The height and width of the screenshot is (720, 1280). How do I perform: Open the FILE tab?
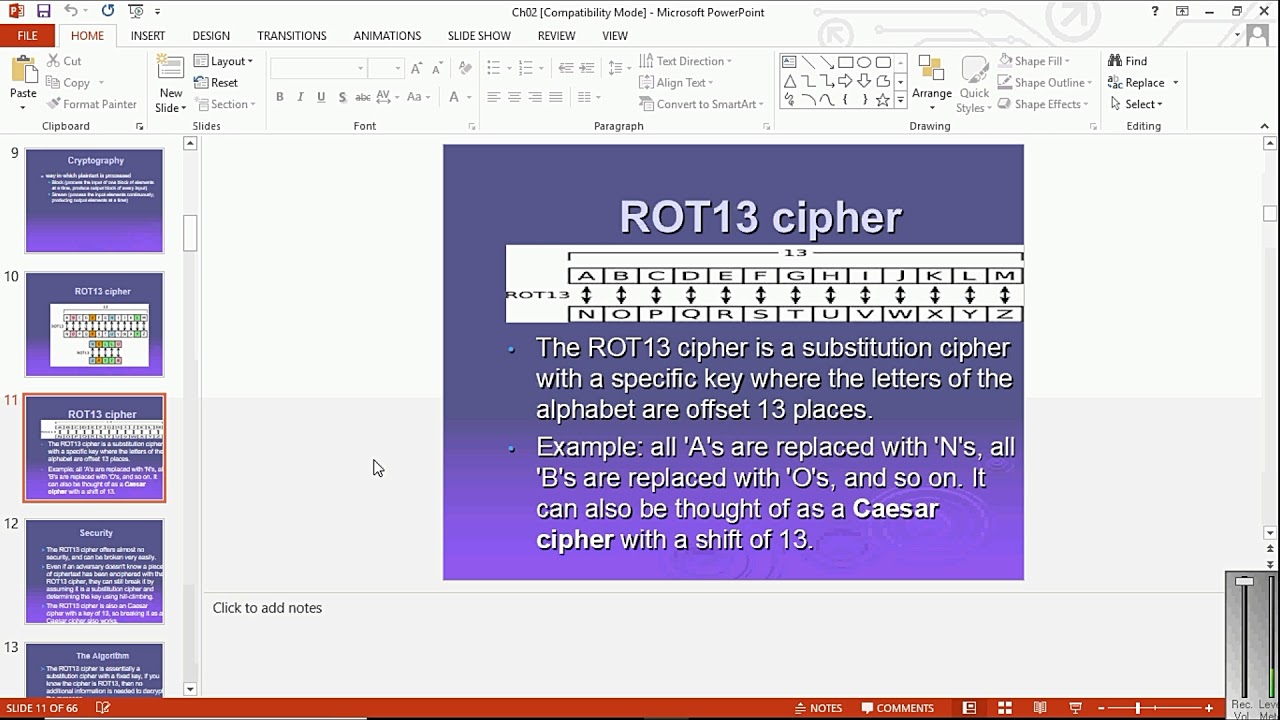[27, 35]
